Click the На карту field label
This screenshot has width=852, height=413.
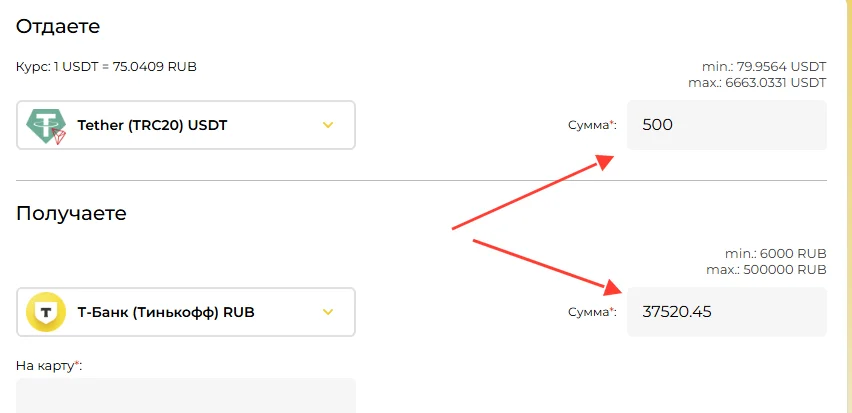coord(49,366)
